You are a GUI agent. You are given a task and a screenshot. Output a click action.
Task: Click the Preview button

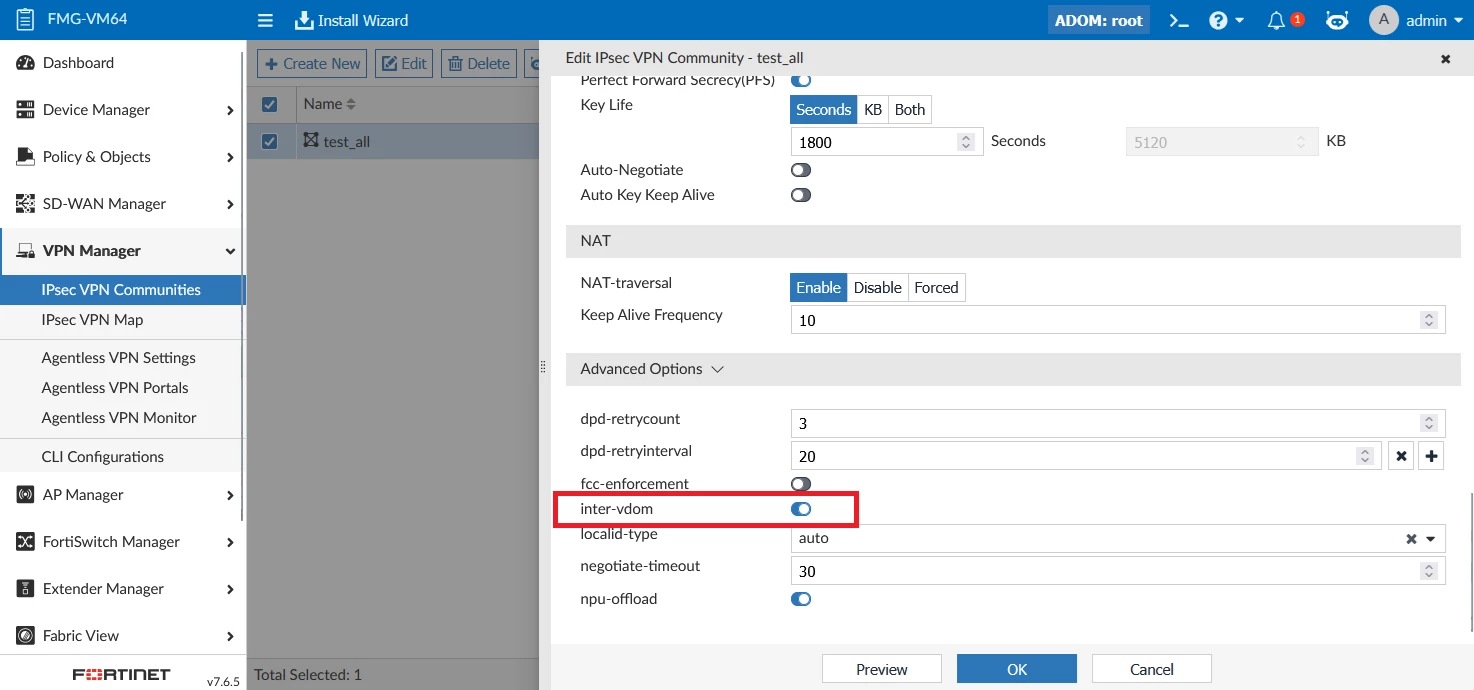pyautogui.click(x=882, y=669)
